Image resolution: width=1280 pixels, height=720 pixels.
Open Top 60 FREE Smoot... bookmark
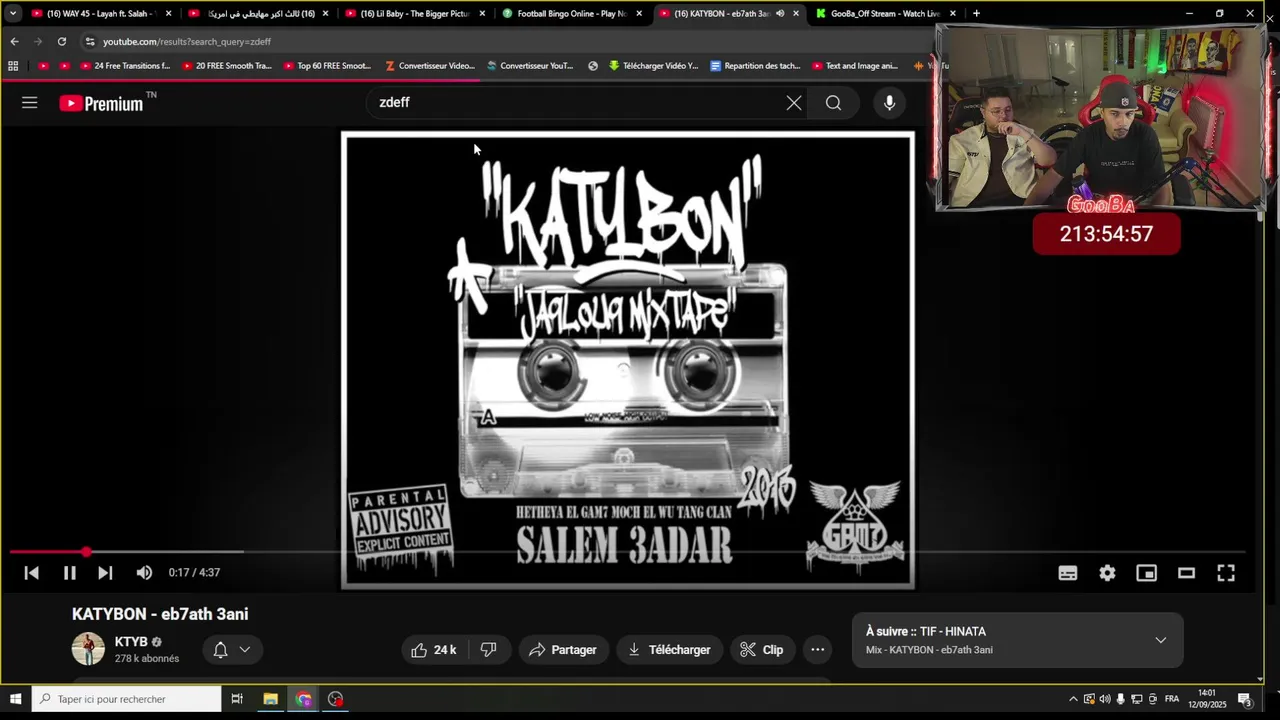click(327, 66)
